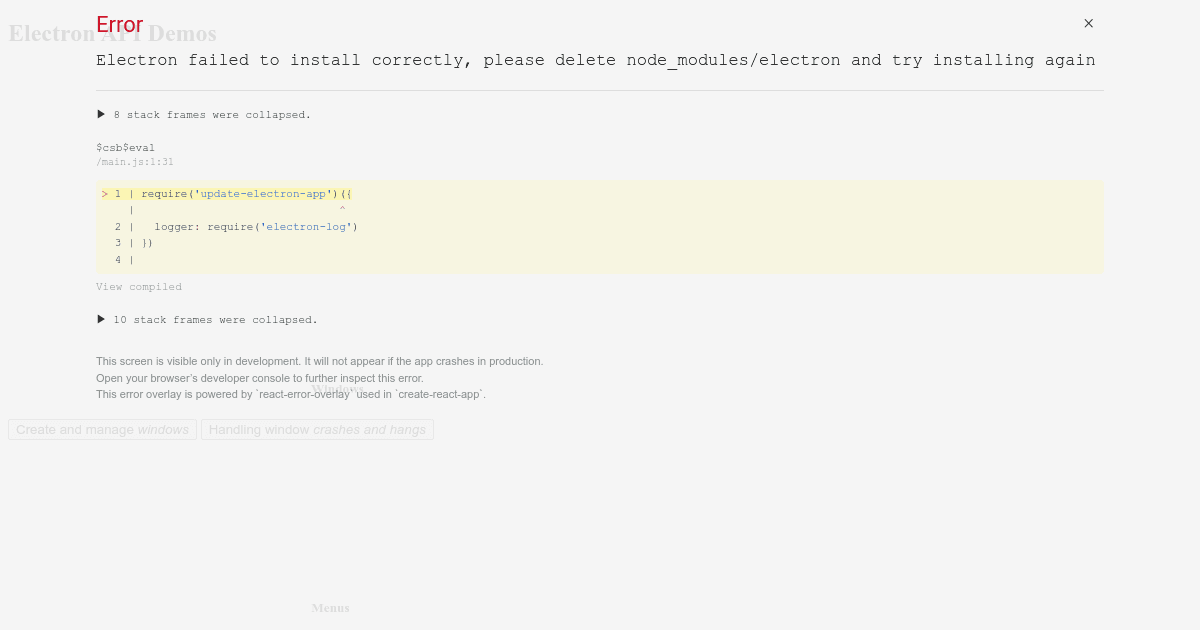Click the red Error heading
This screenshot has height=630, width=1200.
coord(119,24)
